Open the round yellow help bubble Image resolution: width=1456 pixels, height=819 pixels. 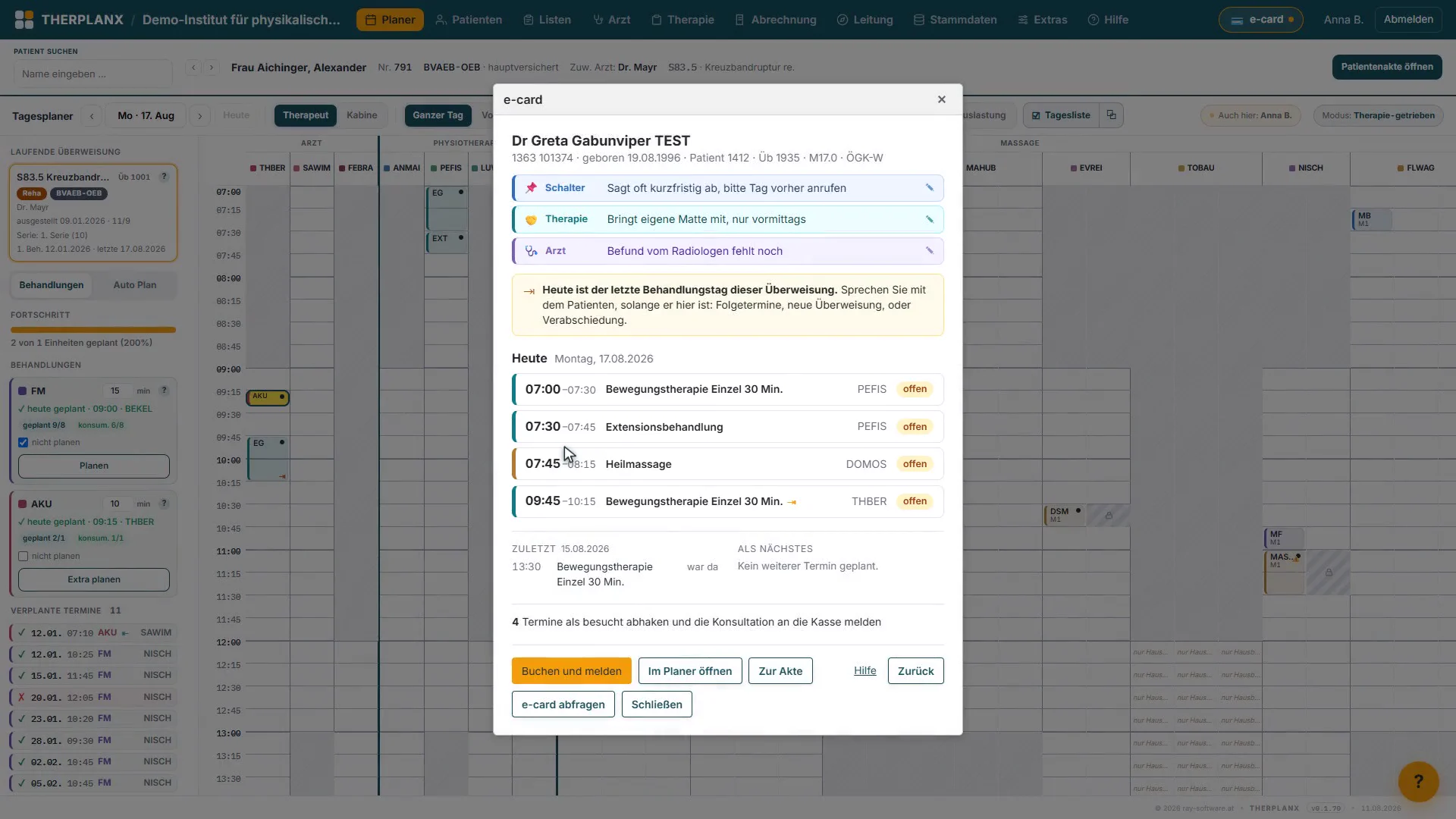(1418, 781)
